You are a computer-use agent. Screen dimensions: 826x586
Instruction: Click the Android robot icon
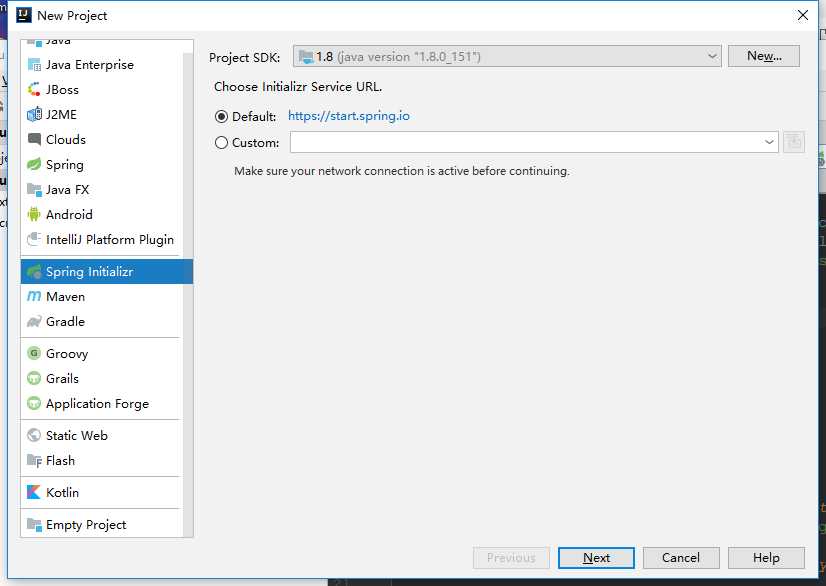[34, 214]
